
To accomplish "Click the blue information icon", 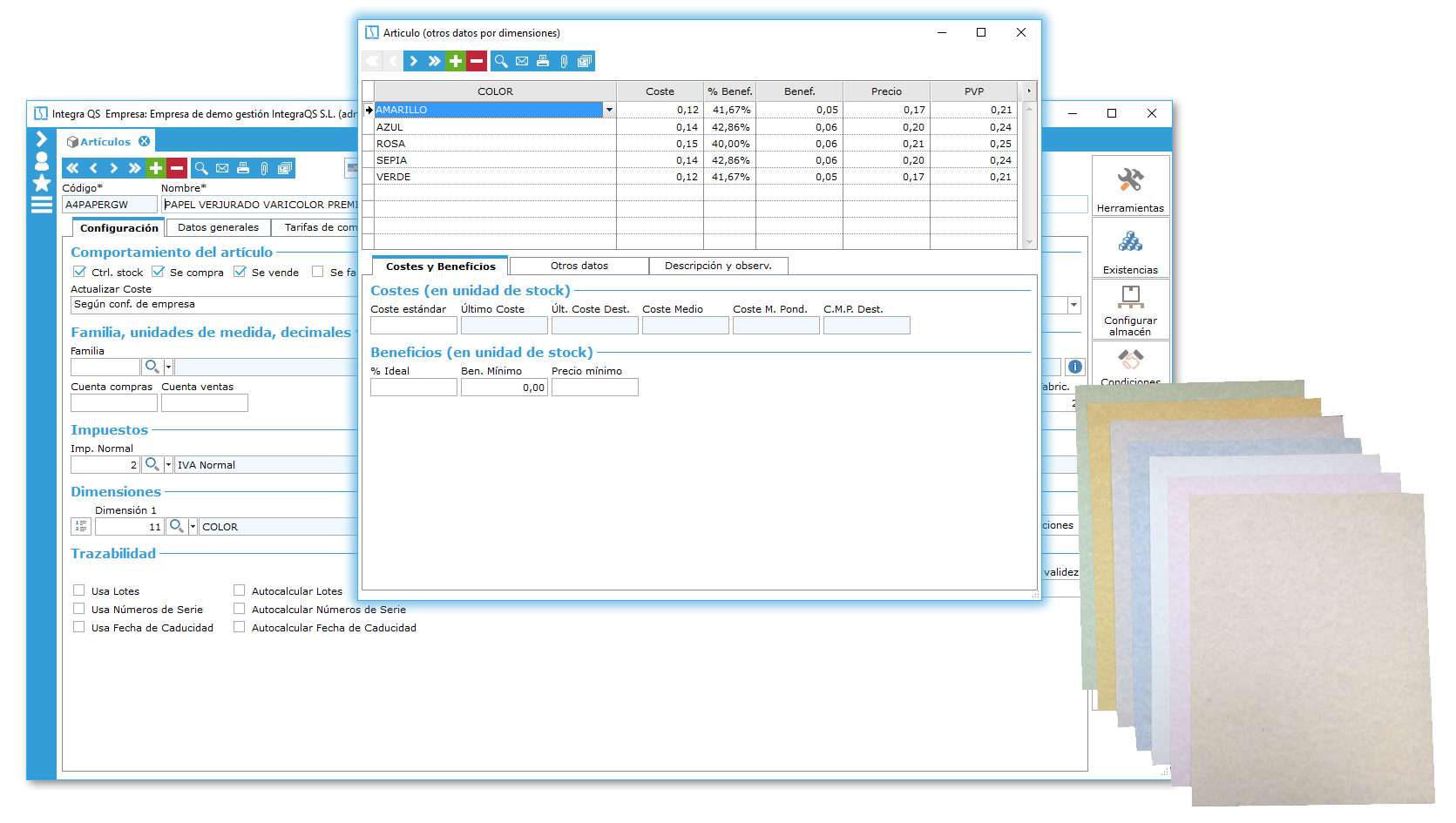I will pos(1075,367).
